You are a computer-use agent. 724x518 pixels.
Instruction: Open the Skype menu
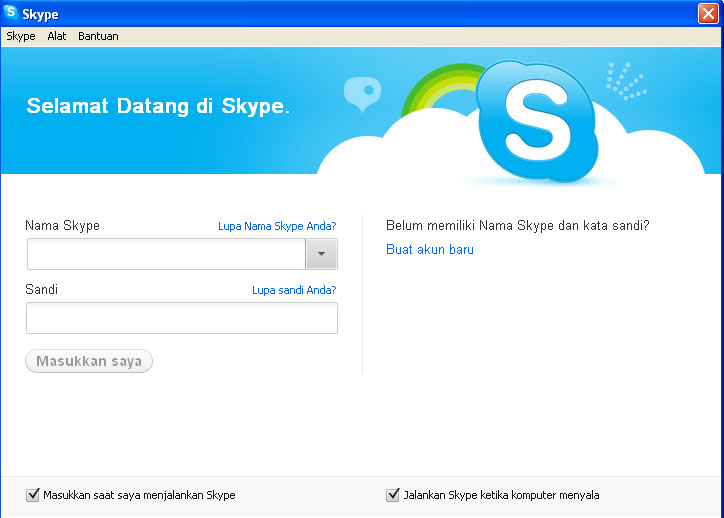pos(21,36)
